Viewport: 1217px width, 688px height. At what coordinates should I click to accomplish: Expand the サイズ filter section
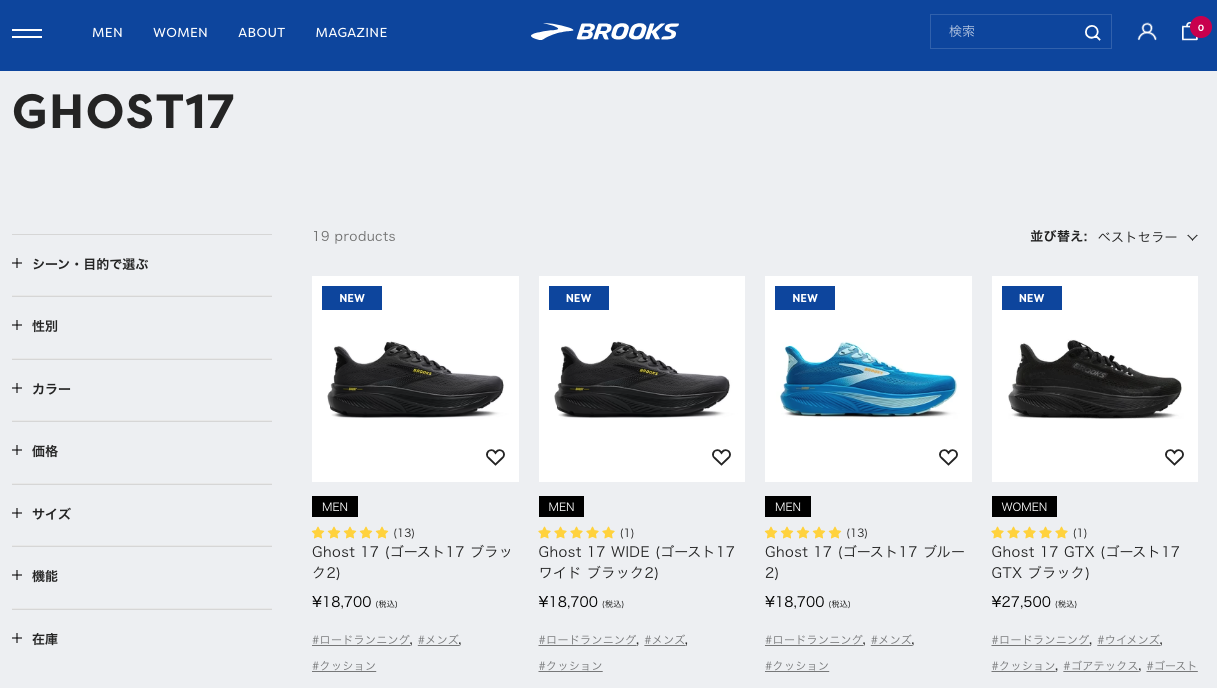point(51,514)
